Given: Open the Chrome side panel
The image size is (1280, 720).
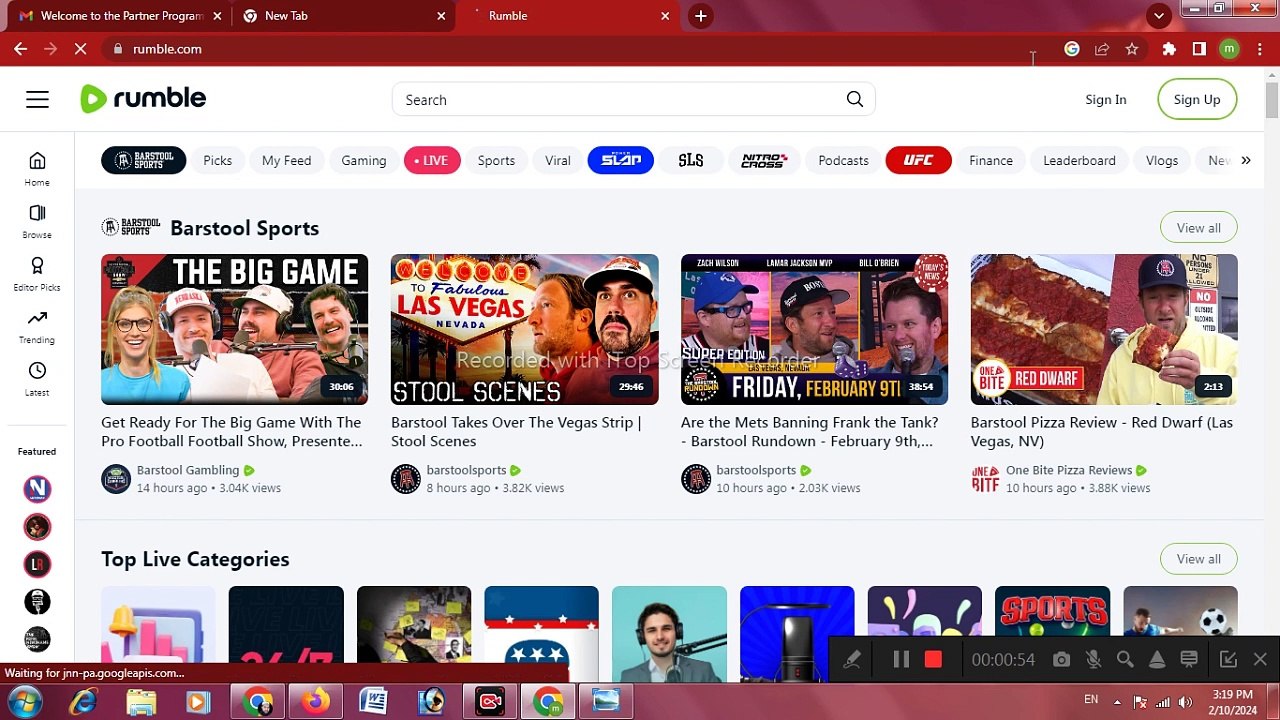Looking at the screenshot, I should point(1199,49).
